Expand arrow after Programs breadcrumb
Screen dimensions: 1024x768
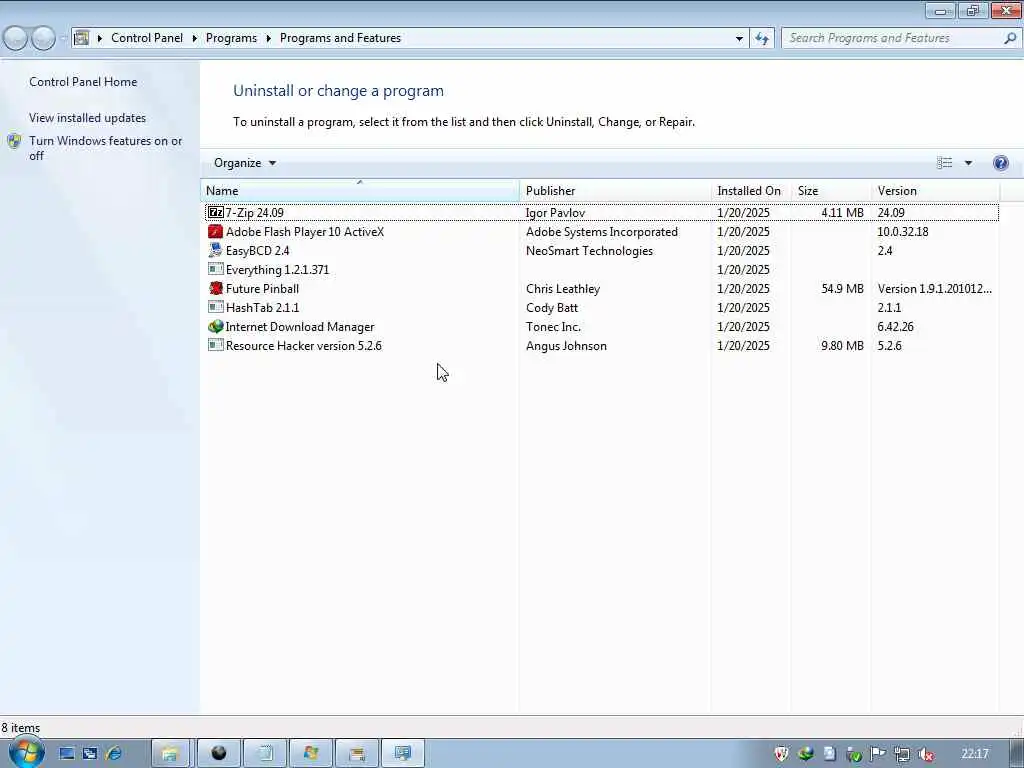(268, 39)
